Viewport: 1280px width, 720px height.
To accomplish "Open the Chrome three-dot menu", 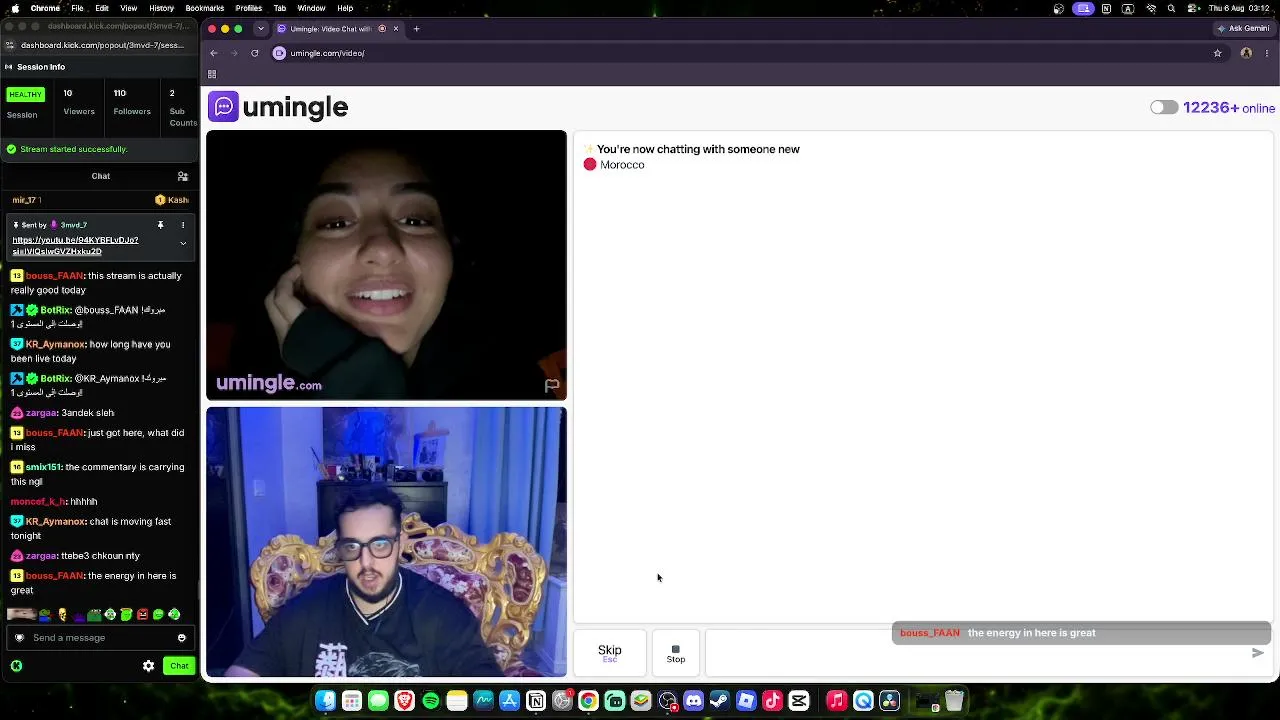I will [1267, 53].
